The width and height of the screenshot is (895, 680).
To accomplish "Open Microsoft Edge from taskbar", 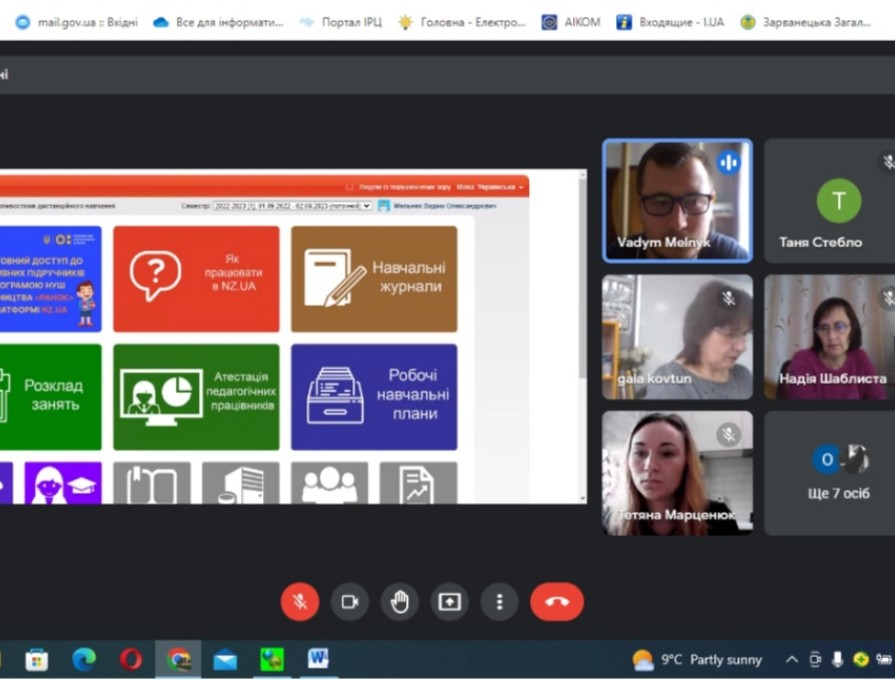I will pos(84,659).
